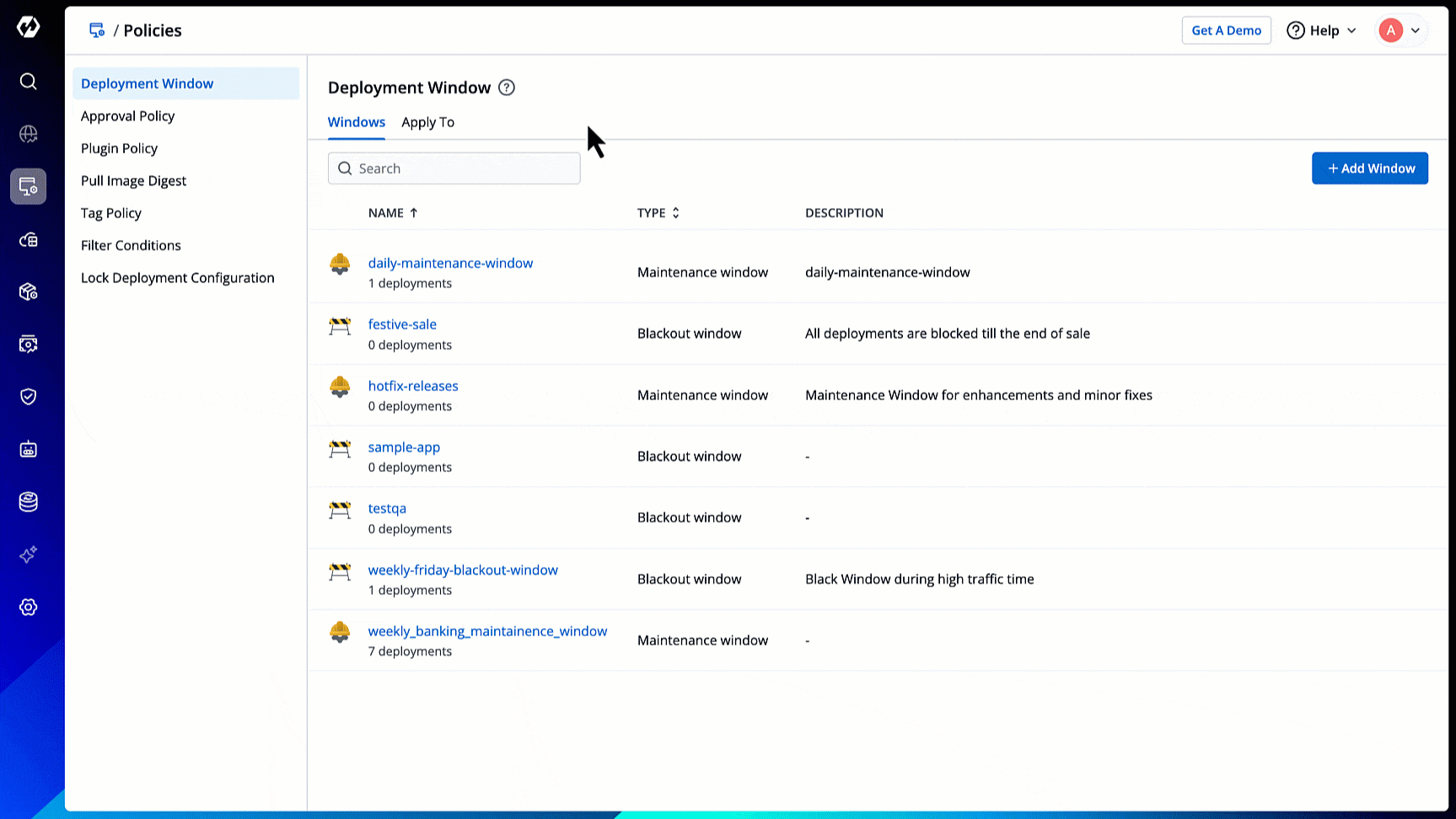
Task: Open Lock Deployment Configuration policy
Action: click(x=178, y=278)
